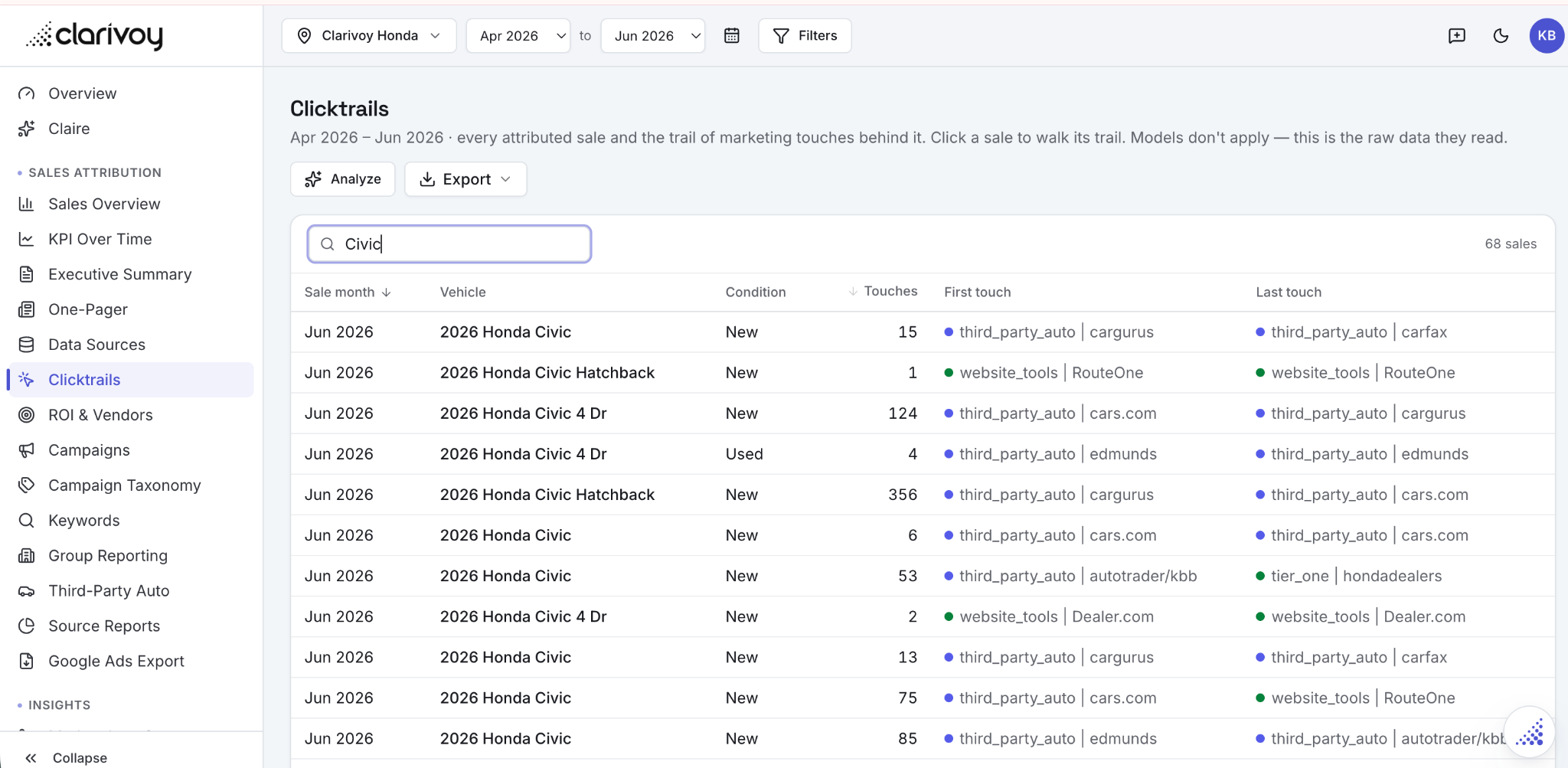This screenshot has height=768, width=1568.
Task: Expand the Clarivoy Honda location dropdown
Action: point(369,35)
